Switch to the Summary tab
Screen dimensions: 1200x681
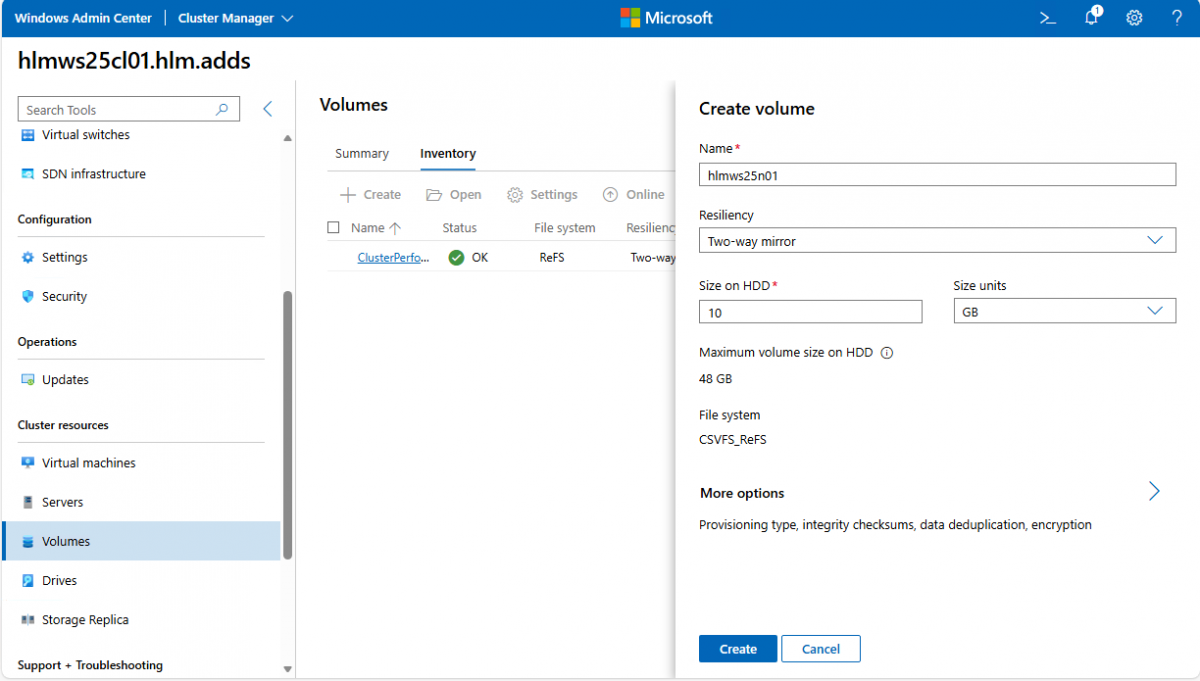point(361,154)
